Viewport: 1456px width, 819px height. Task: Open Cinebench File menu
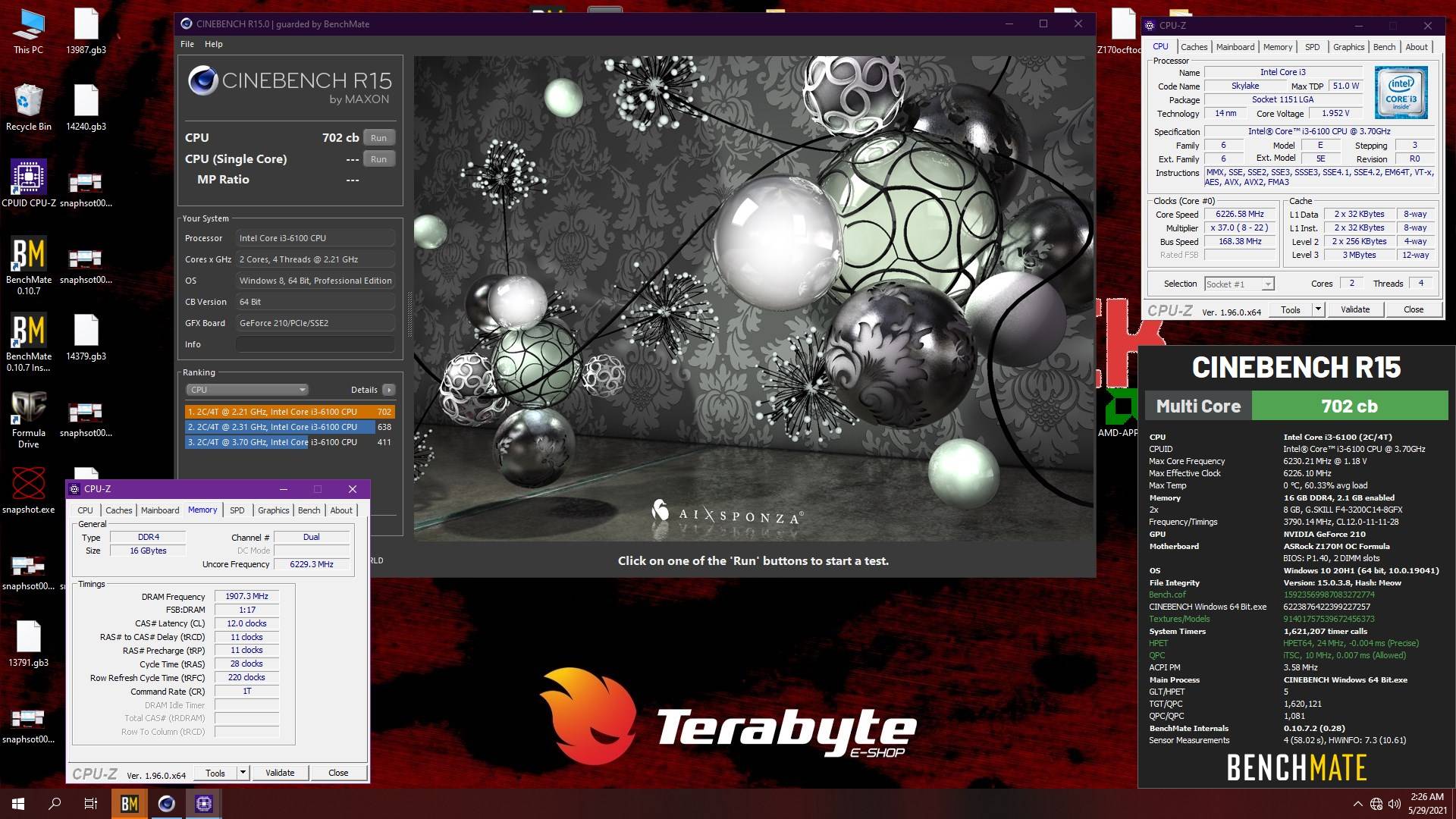click(187, 44)
